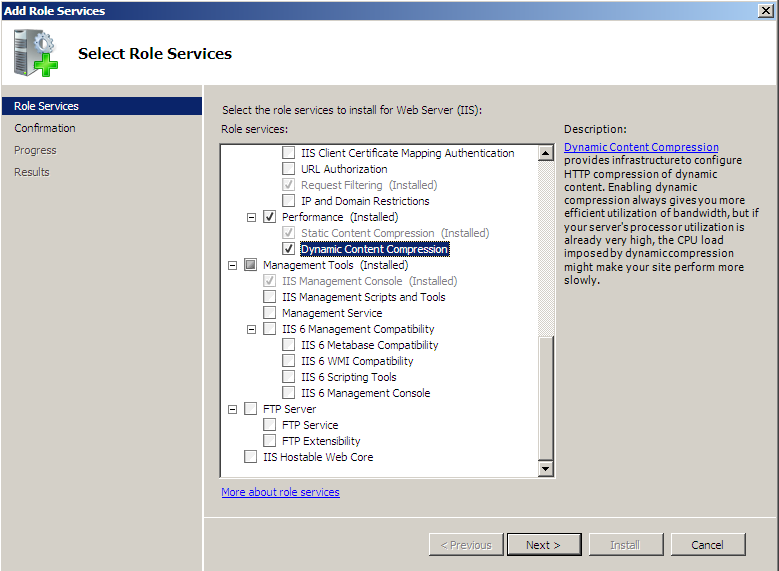Image resolution: width=779 pixels, height=571 pixels.
Task: Collapse the Management Tools tree node
Action: tap(233, 265)
